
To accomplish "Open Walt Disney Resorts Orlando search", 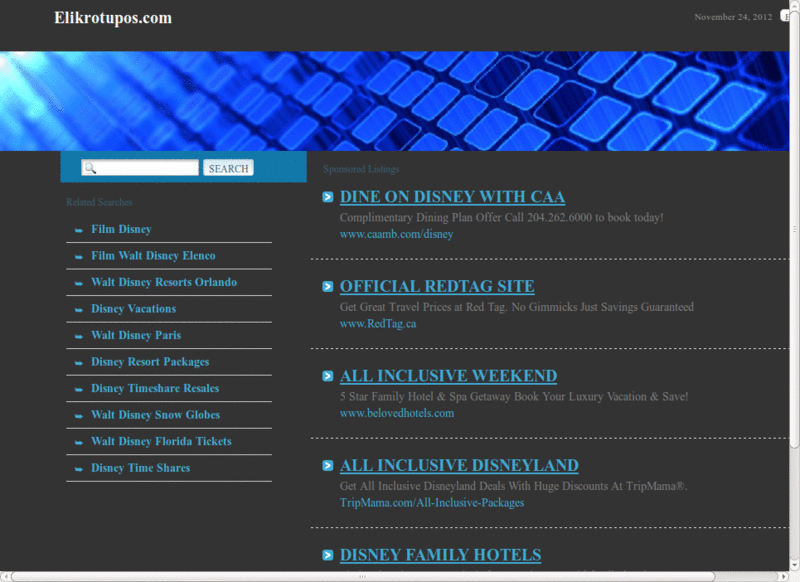I will pyautogui.click(x=164, y=282).
